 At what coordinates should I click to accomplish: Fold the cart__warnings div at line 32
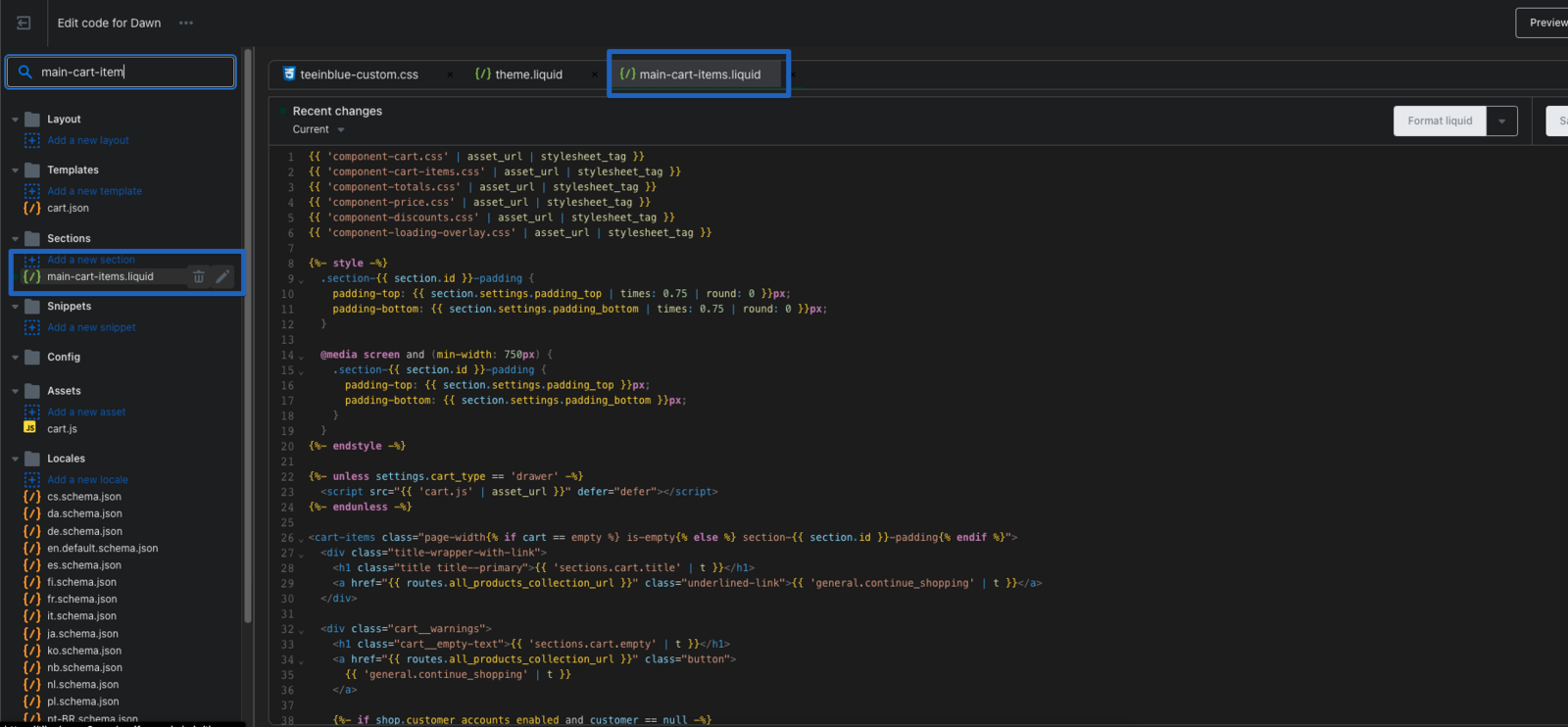click(301, 631)
